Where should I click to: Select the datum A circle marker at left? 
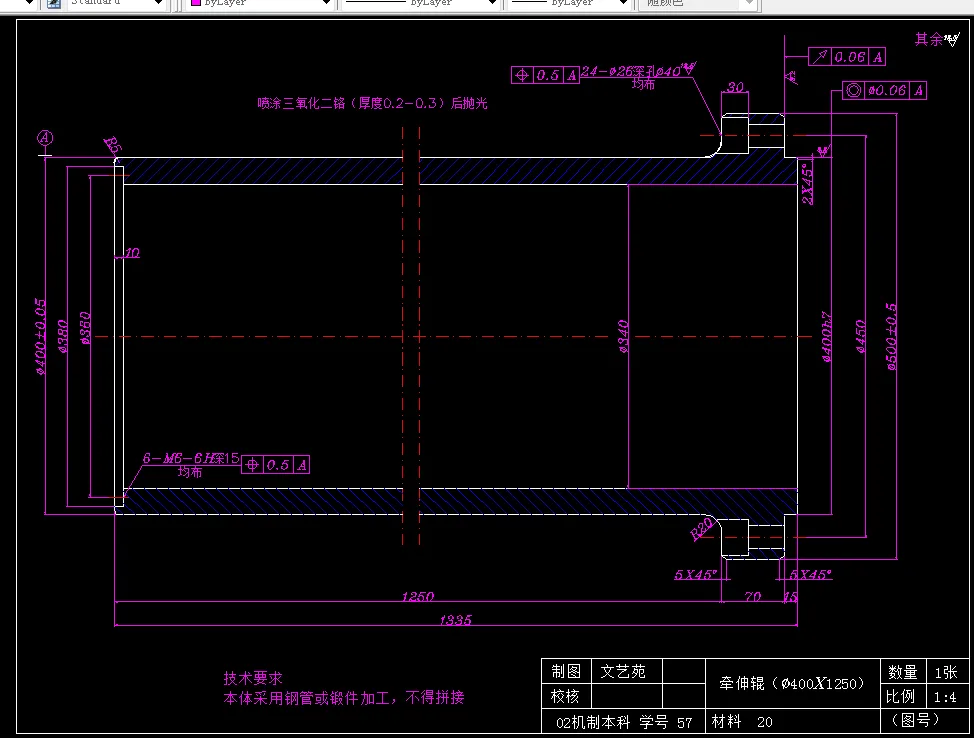[45, 138]
